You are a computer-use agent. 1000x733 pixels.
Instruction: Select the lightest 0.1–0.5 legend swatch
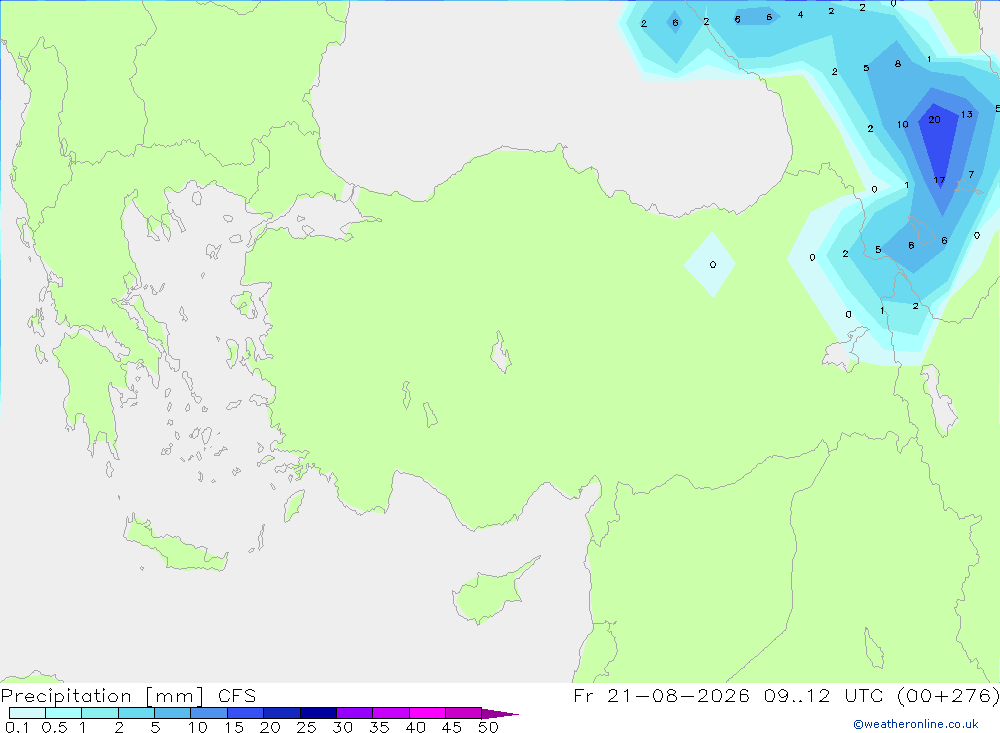(x=27, y=713)
